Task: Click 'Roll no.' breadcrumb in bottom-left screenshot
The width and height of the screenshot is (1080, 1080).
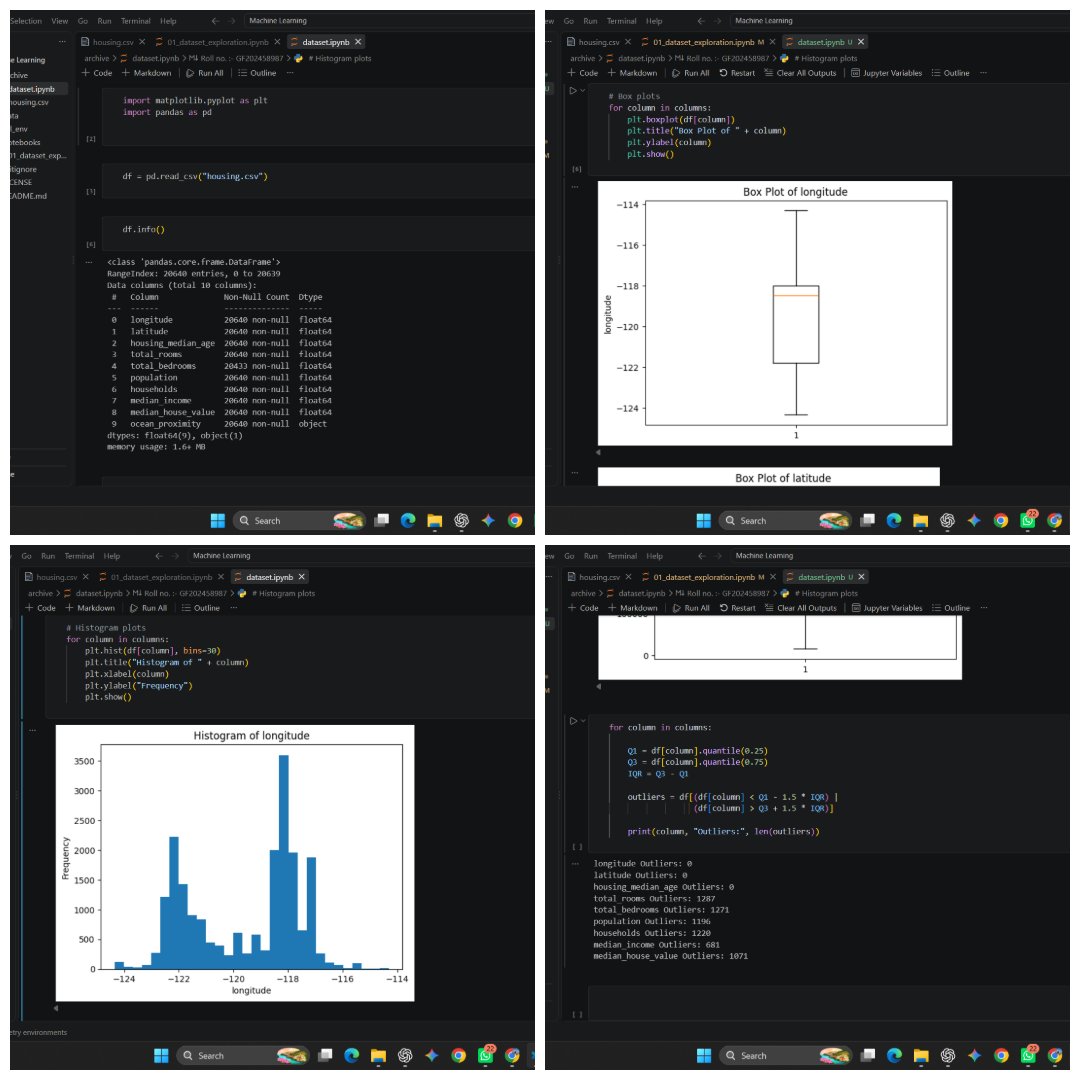Action: click(185, 594)
